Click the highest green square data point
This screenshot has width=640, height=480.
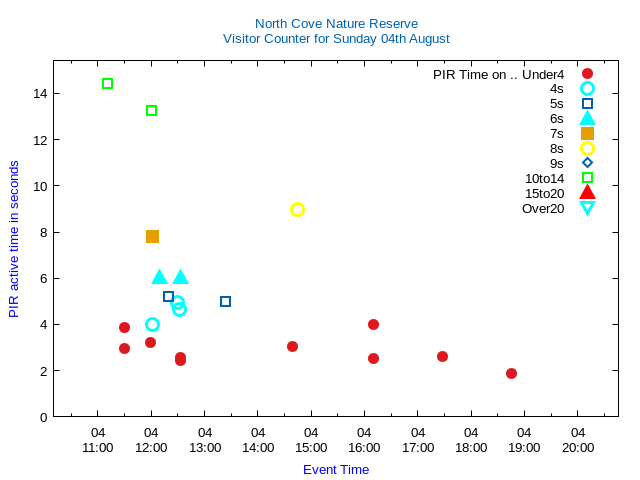[107, 84]
